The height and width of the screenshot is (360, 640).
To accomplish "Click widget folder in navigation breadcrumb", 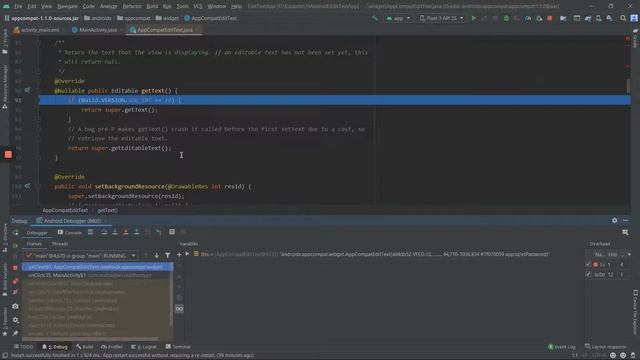I will (167, 18).
